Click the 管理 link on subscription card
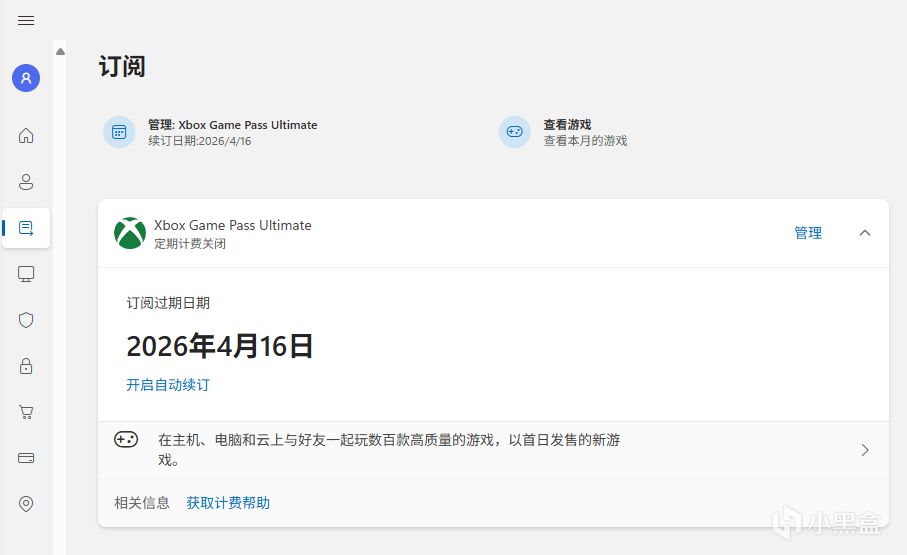 (808, 233)
